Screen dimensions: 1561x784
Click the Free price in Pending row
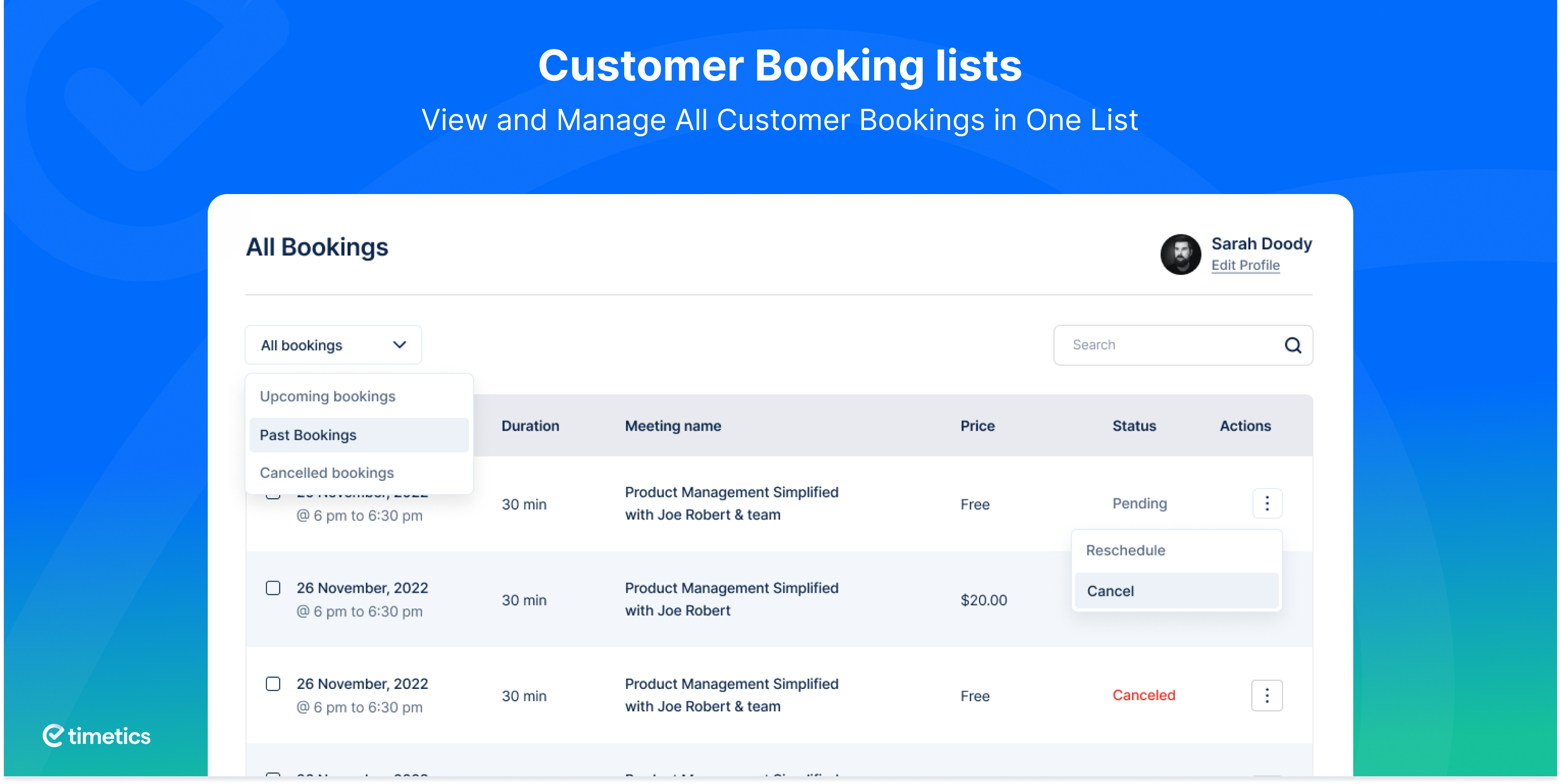tap(975, 505)
